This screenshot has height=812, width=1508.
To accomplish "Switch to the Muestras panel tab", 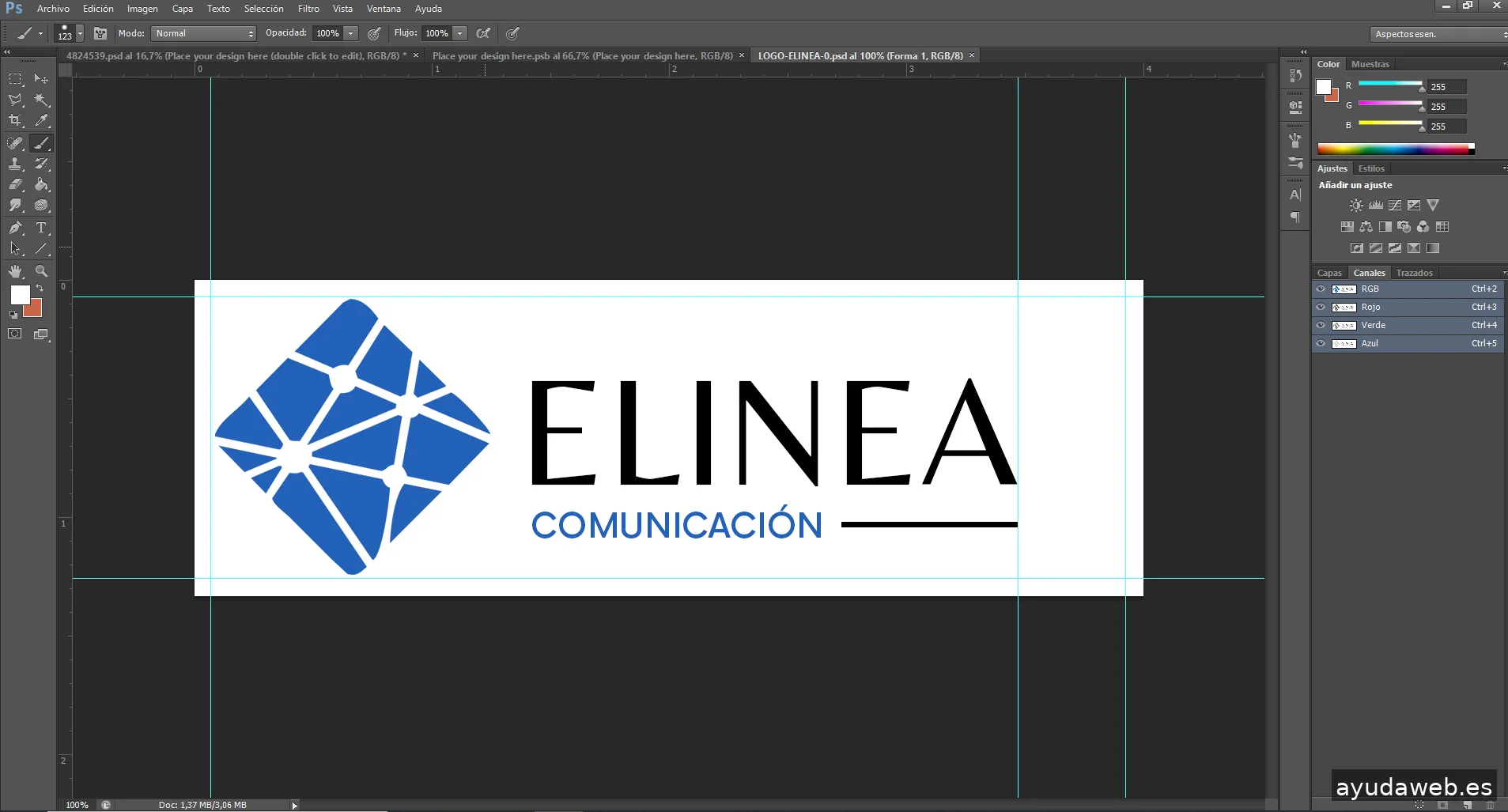I will click(x=1370, y=64).
